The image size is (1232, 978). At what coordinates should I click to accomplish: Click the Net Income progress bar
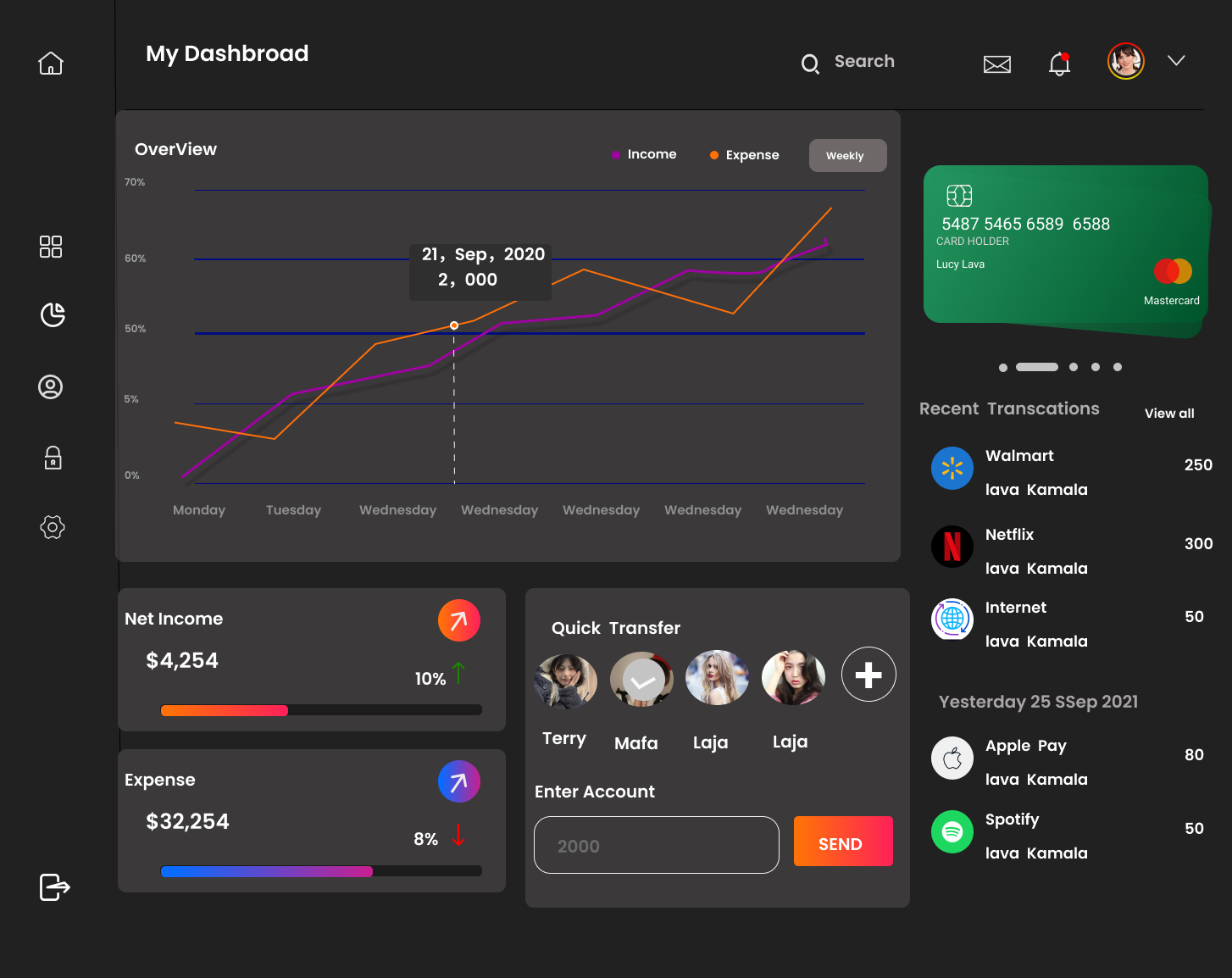tap(321, 710)
